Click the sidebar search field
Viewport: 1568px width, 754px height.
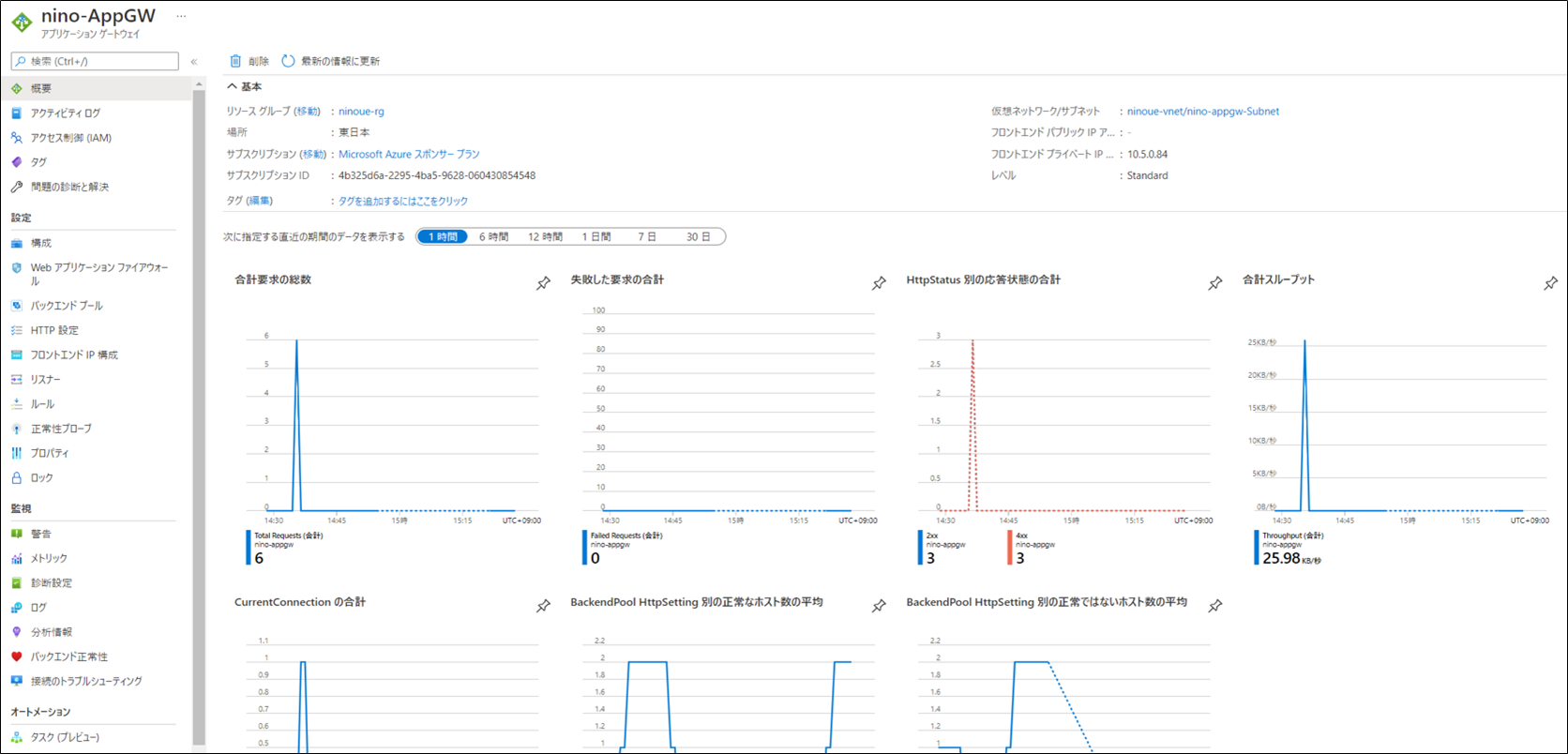pyautogui.click(x=95, y=61)
